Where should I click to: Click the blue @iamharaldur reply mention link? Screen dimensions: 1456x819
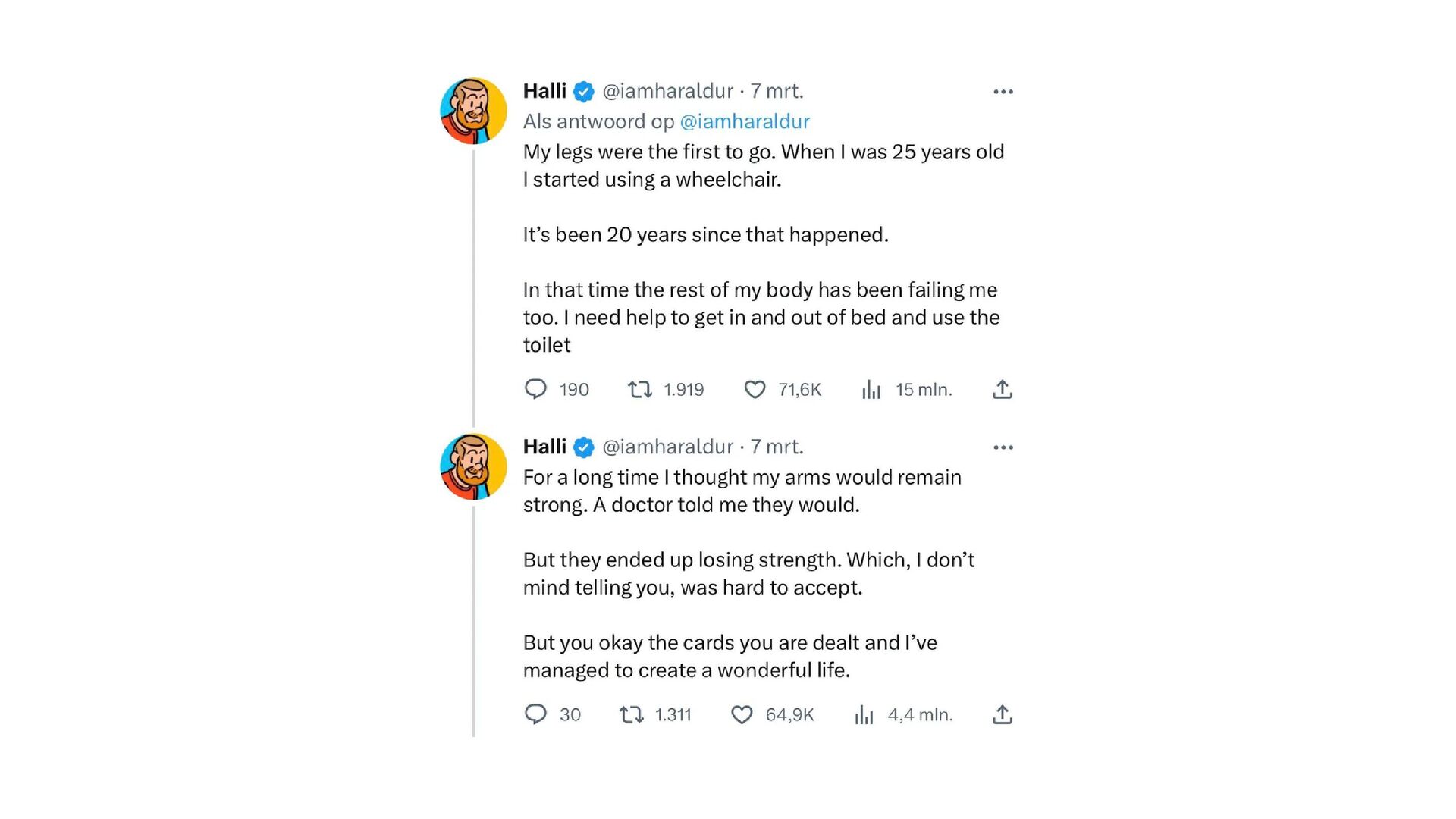click(745, 121)
